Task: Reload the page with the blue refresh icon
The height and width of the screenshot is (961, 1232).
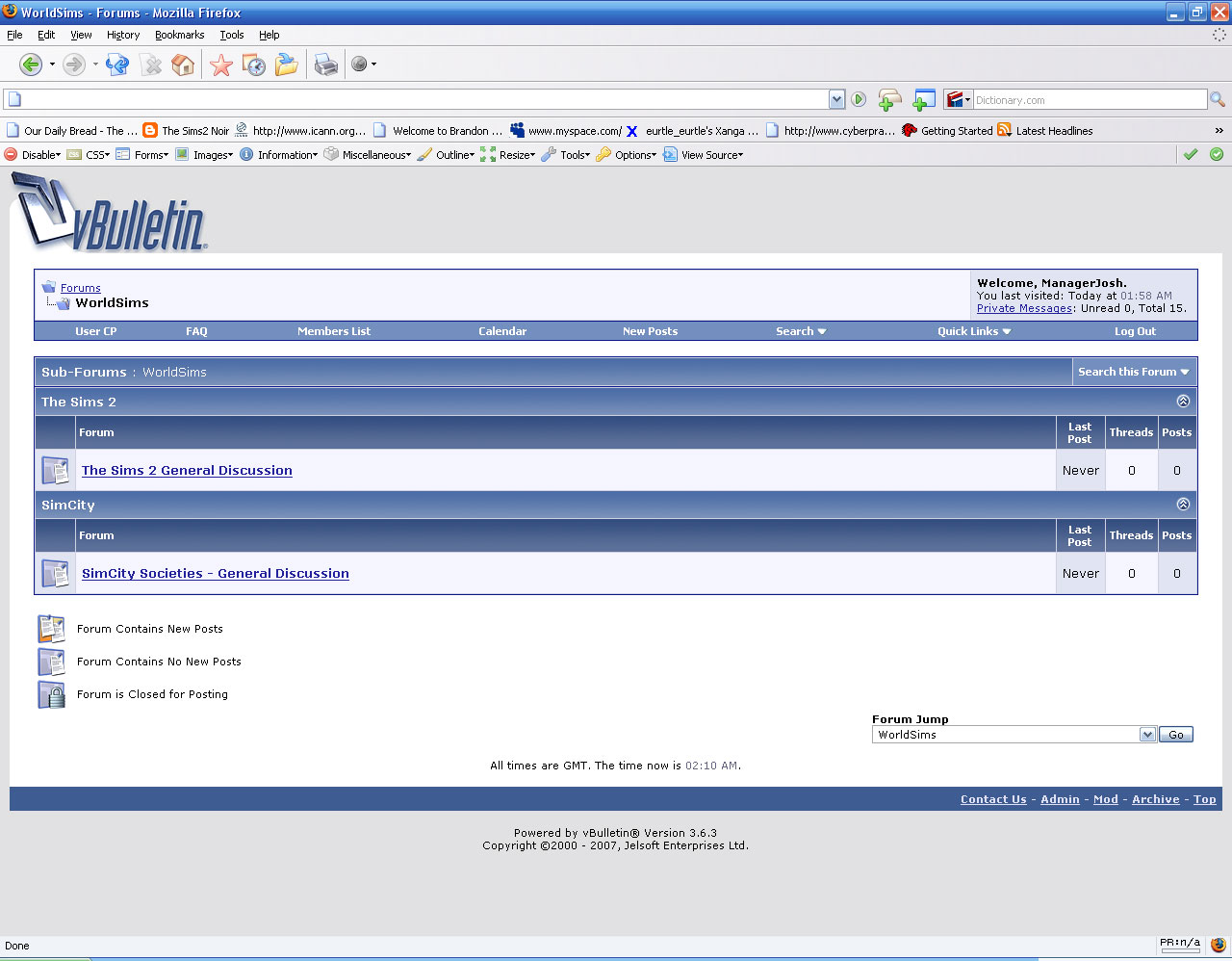Action: (117, 65)
